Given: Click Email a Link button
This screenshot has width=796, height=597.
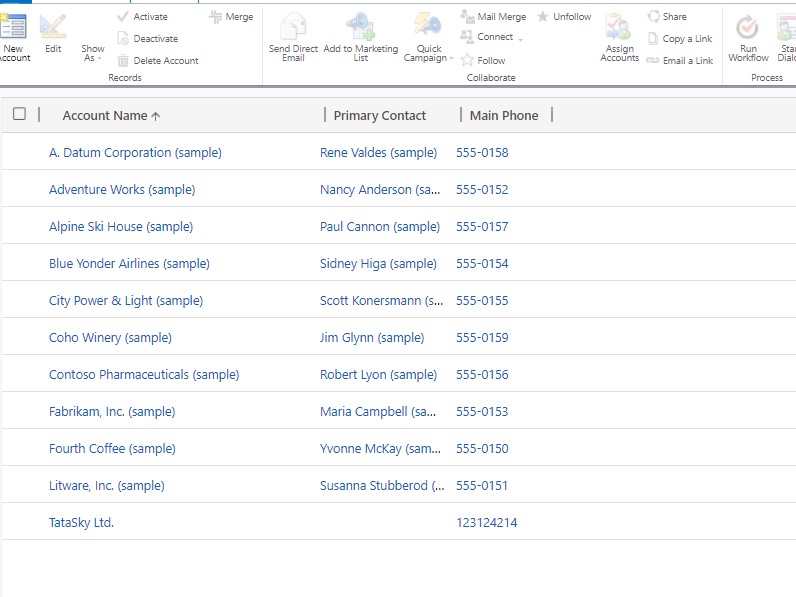Looking at the screenshot, I should (680, 60).
